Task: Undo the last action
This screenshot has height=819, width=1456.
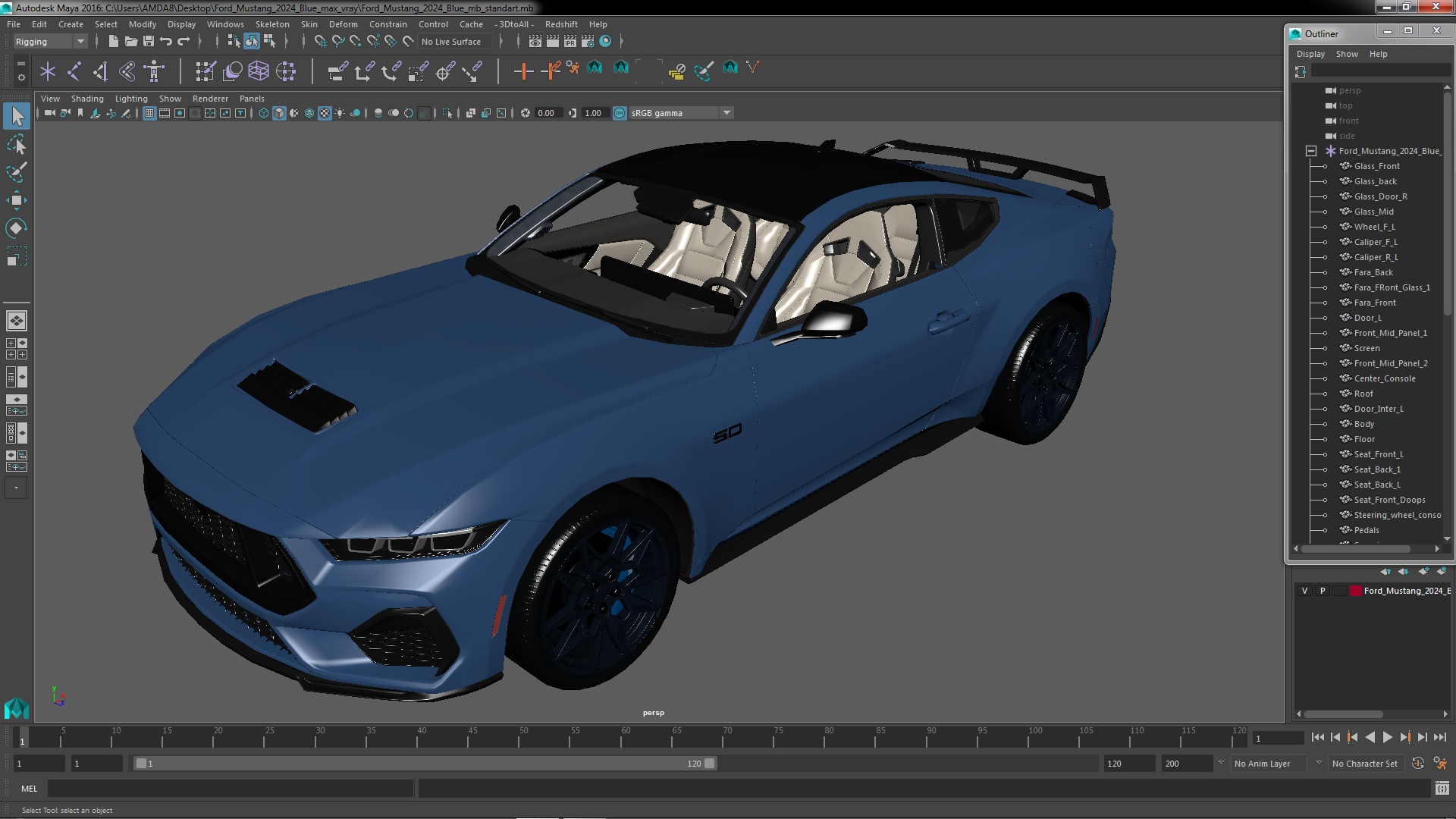Action: tap(166, 42)
